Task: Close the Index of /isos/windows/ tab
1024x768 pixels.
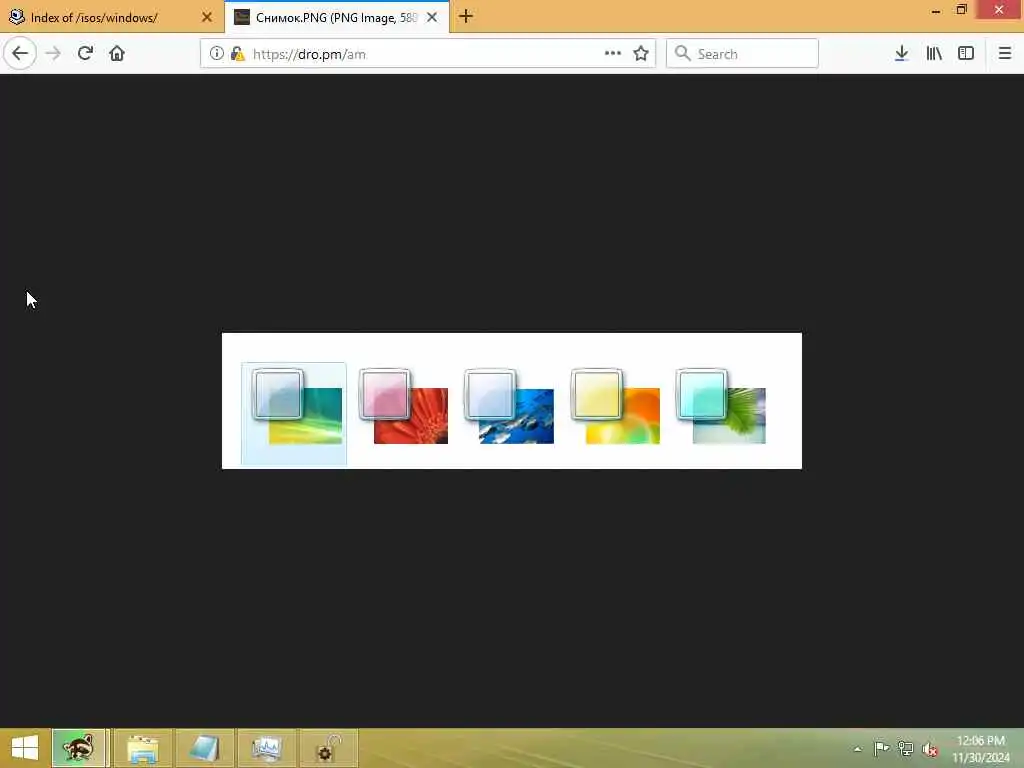Action: pyautogui.click(x=207, y=18)
